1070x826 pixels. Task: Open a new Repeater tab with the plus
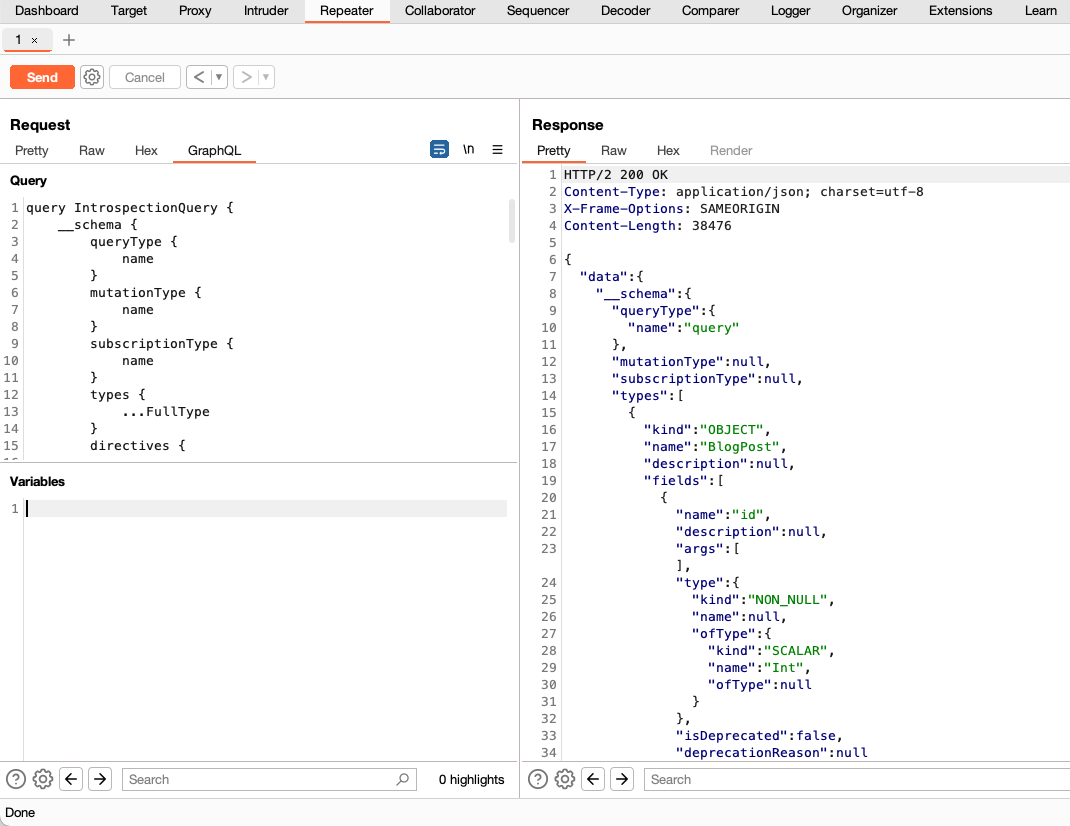[68, 40]
